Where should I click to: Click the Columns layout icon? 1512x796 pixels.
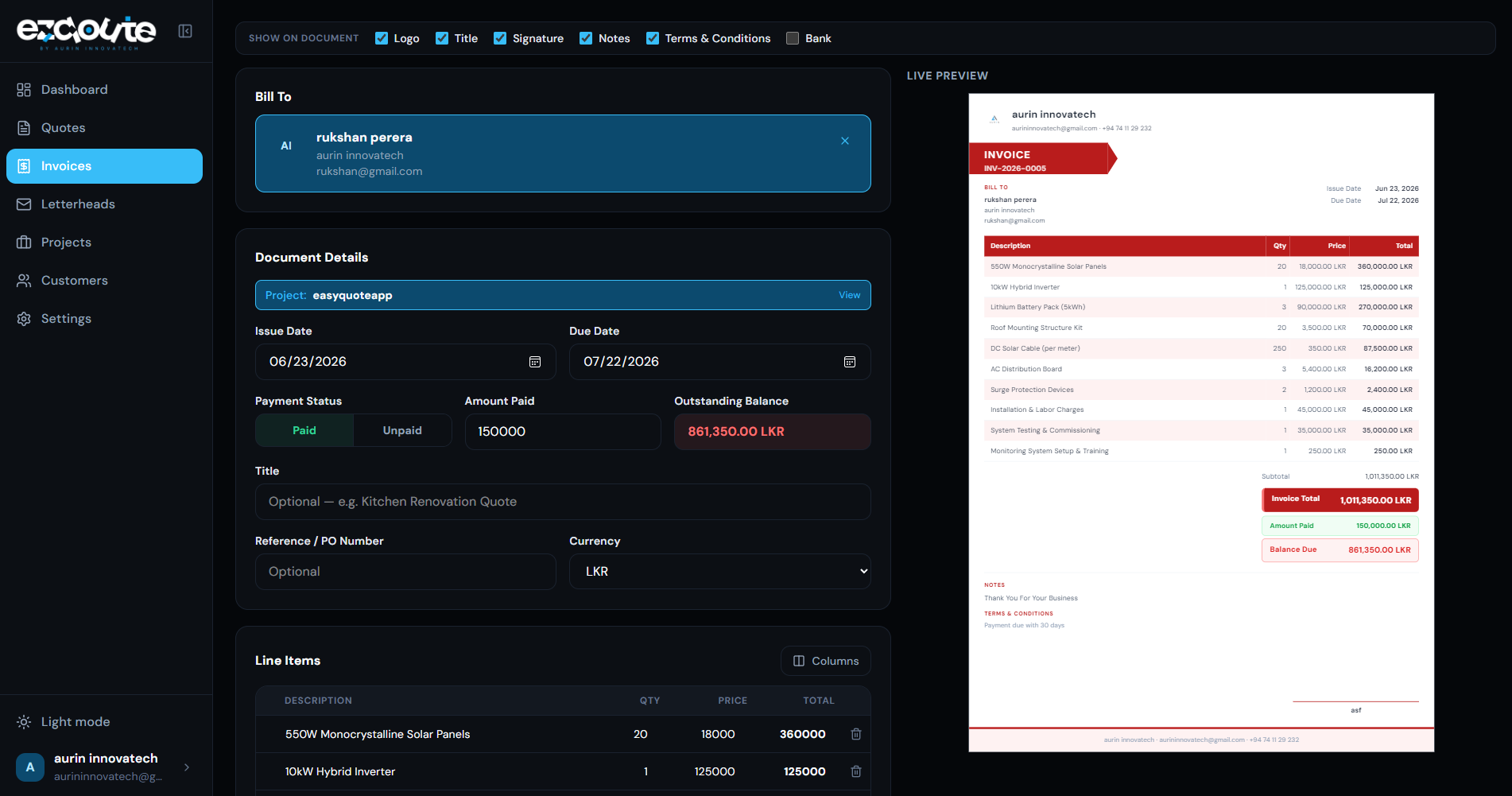click(x=799, y=661)
